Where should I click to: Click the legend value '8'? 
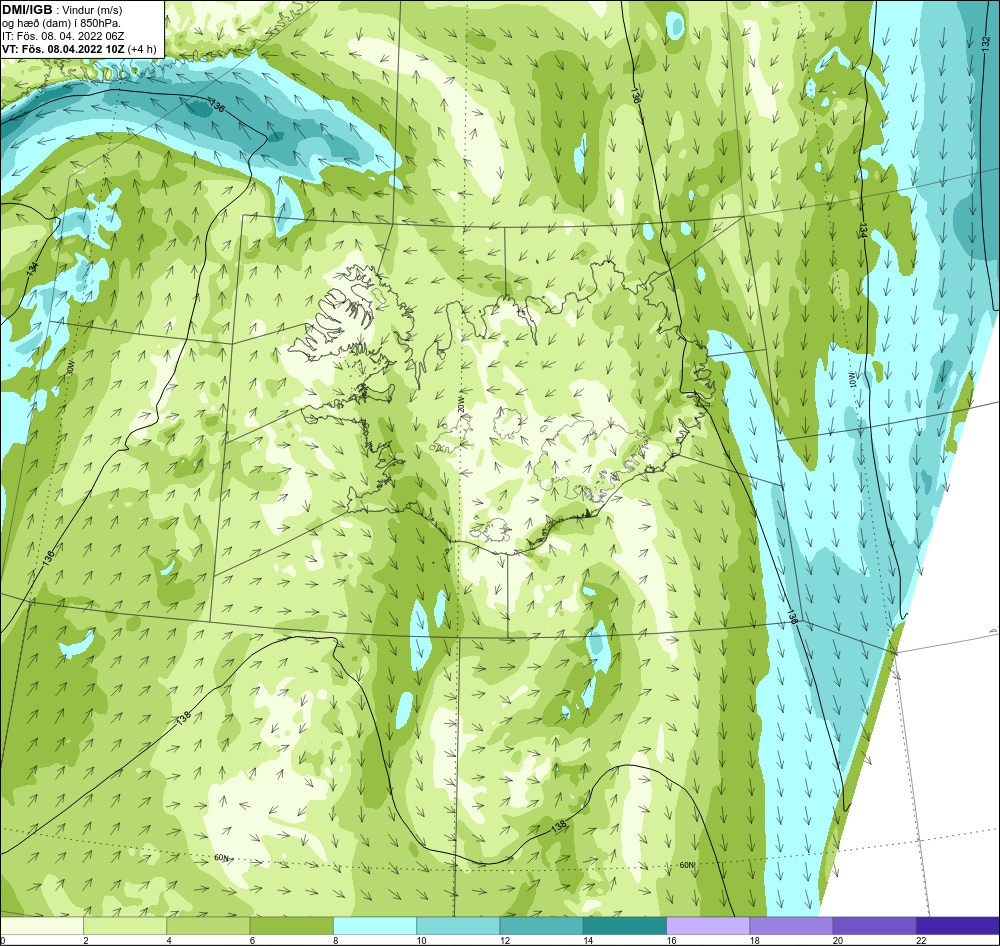click(x=335, y=940)
